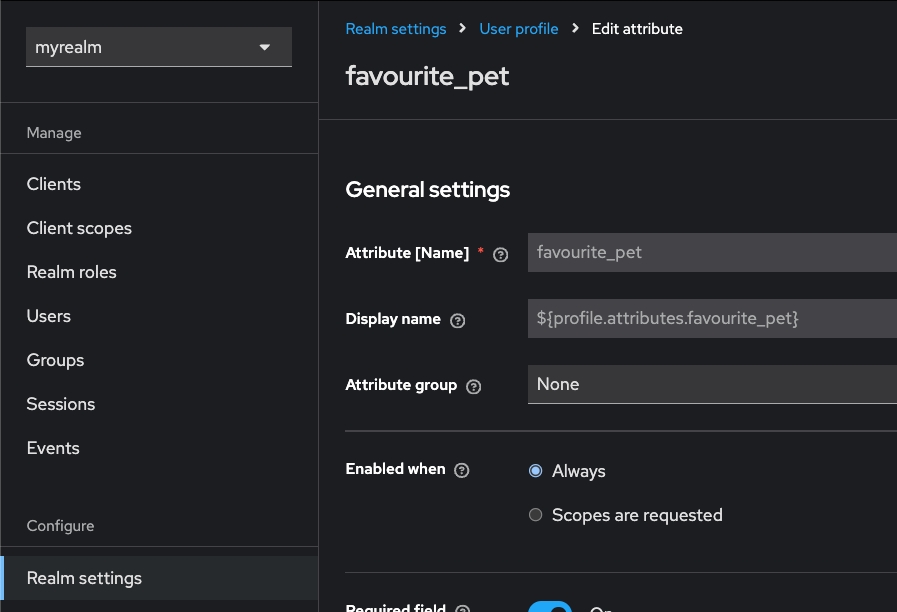
Task: Click User profile breadcrumb link
Action: coord(518,29)
